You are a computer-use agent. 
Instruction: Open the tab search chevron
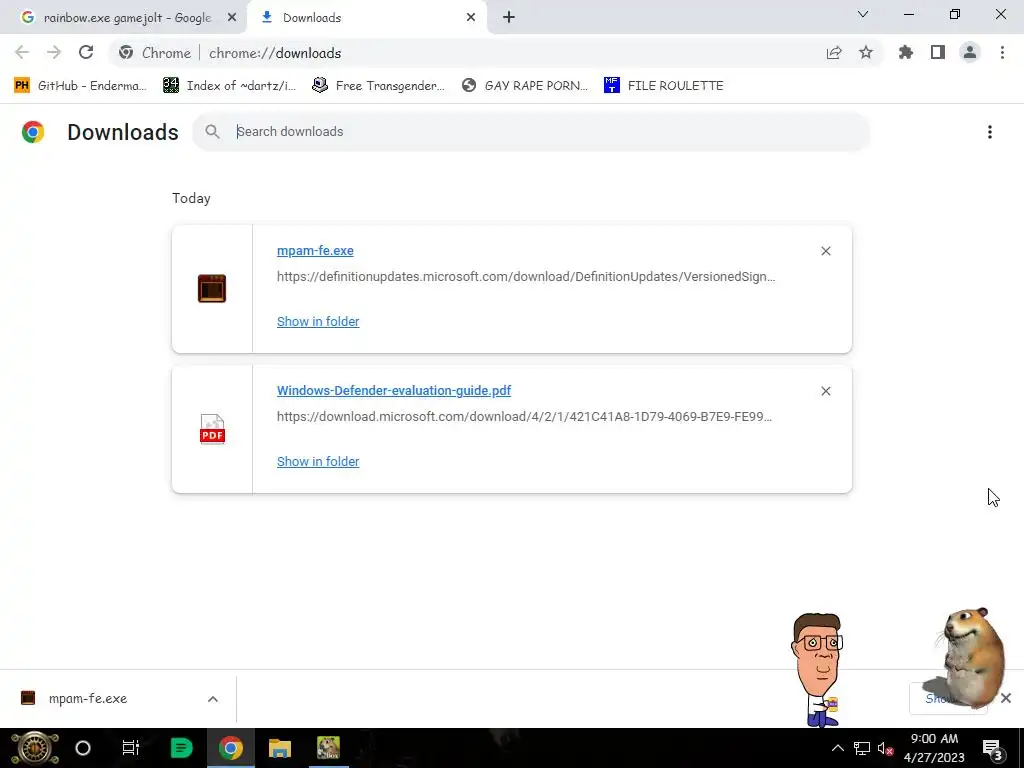tap(863, 14)
